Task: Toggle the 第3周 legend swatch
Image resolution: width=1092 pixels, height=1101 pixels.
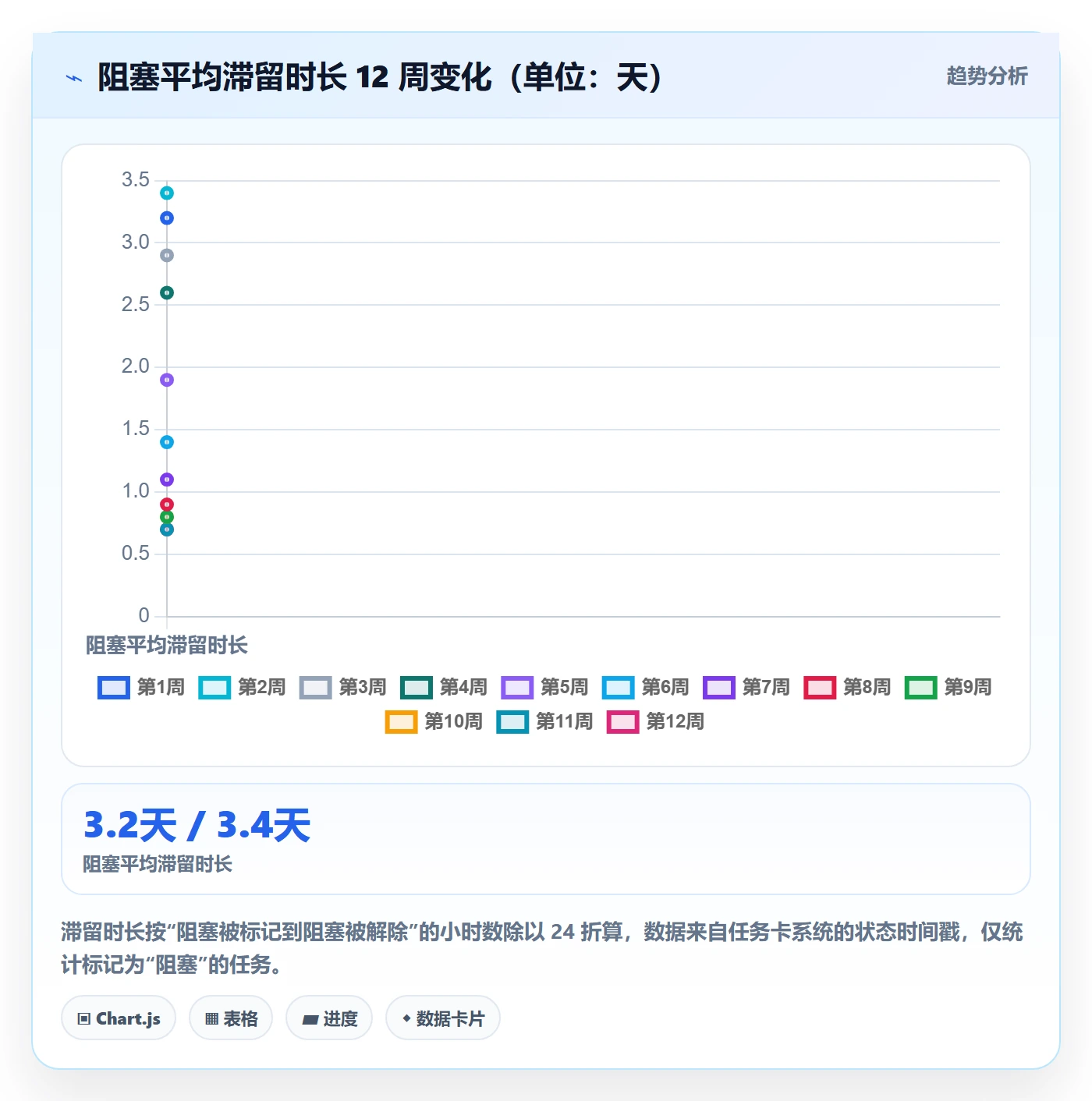Action: 315,688
